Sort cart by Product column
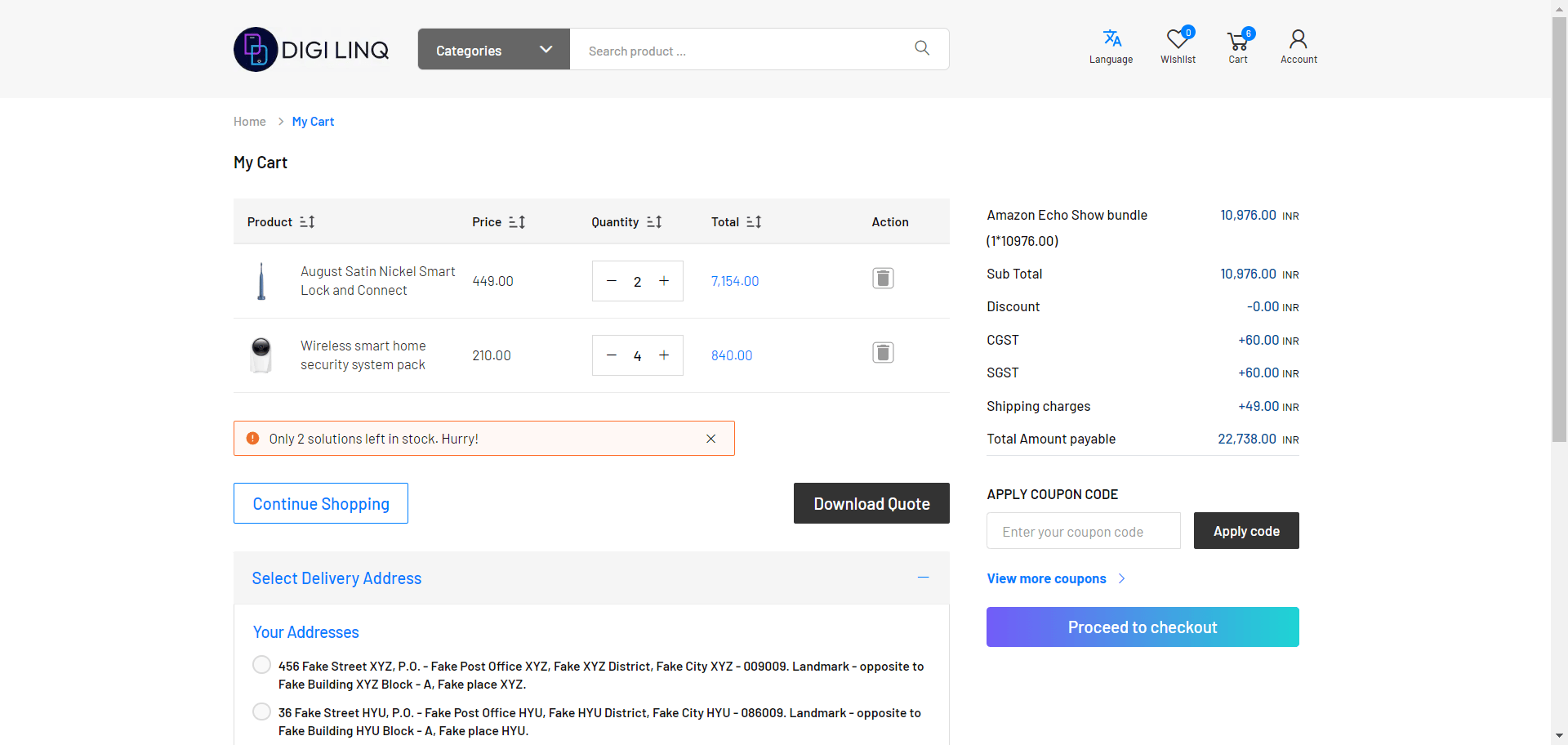The width and height of the screenshot is (1568, 745). click(x=307, y=222)
